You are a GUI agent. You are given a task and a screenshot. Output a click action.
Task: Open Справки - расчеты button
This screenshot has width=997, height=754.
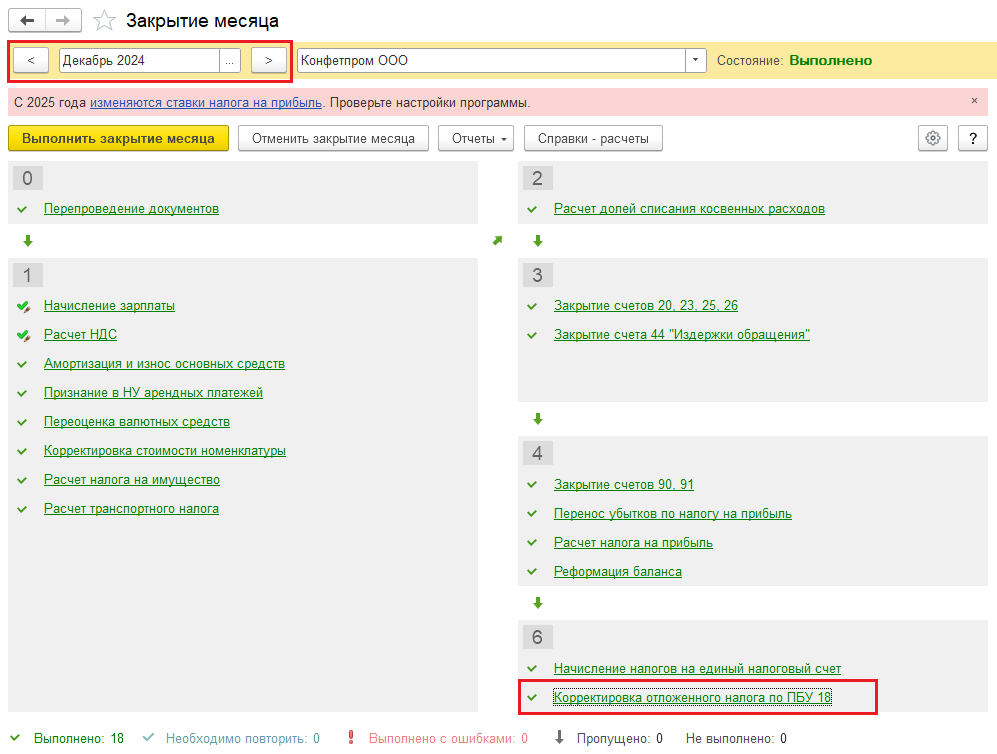point(593,138)
